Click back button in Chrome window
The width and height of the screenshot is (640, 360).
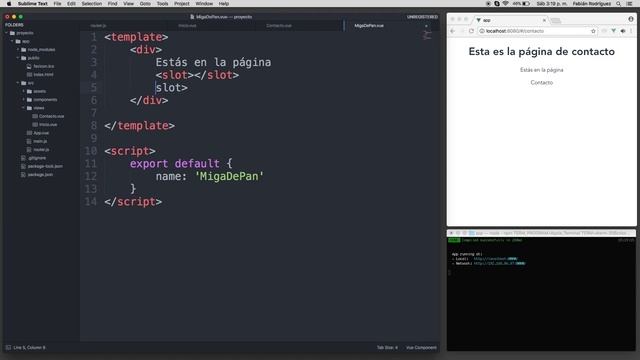click(453, 31)
